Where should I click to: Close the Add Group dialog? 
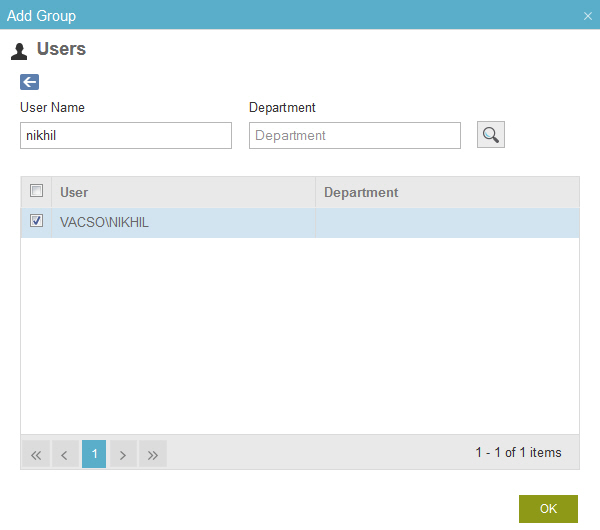[x=588, y=16]
